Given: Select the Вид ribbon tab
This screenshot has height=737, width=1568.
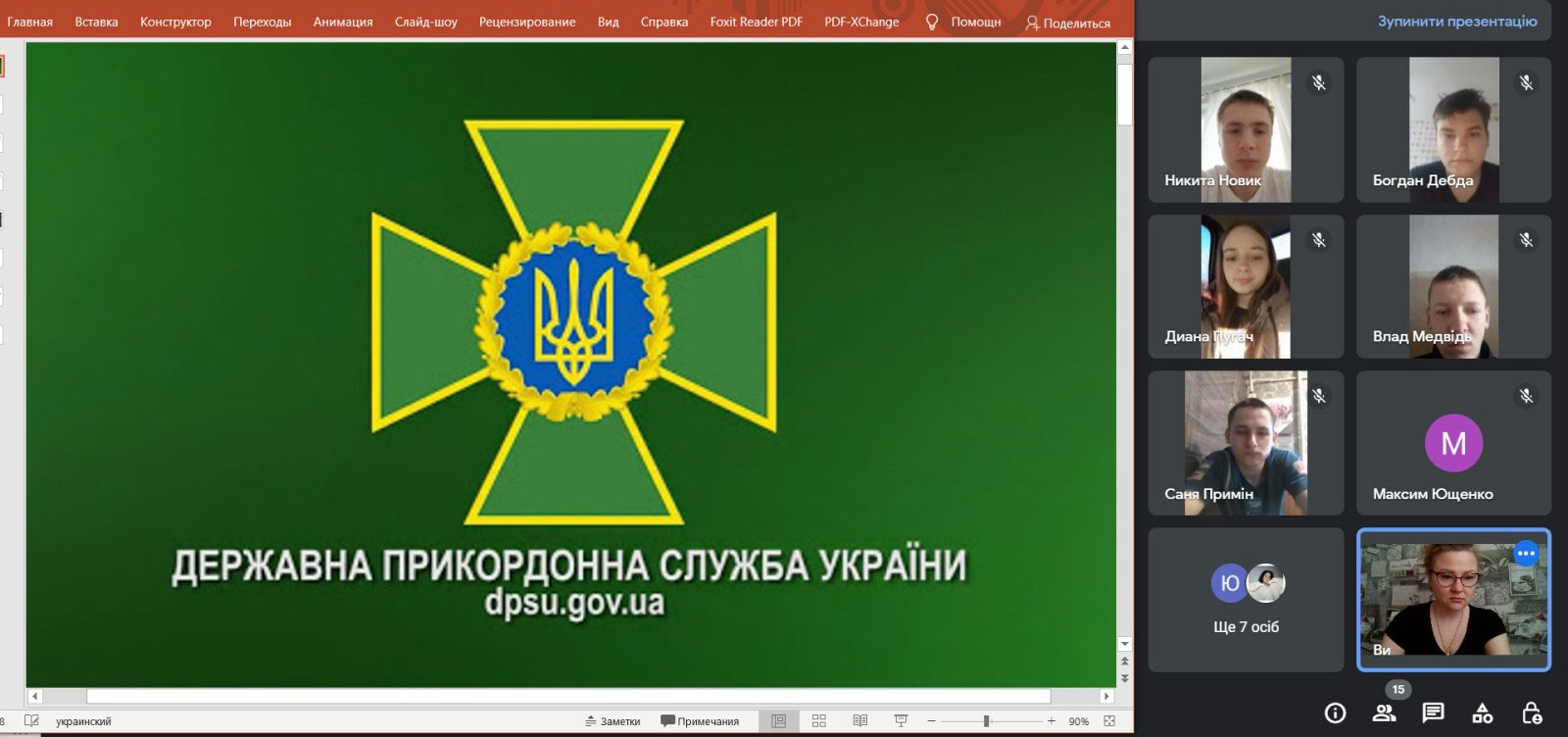Looking at the screenshot, I should [609, 22].
